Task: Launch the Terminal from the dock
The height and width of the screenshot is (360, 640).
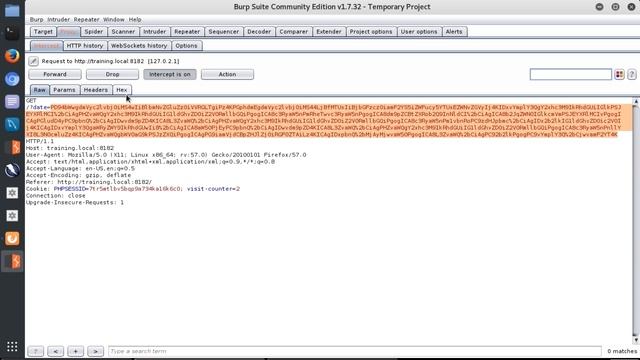Action: [x=12, y=33]
